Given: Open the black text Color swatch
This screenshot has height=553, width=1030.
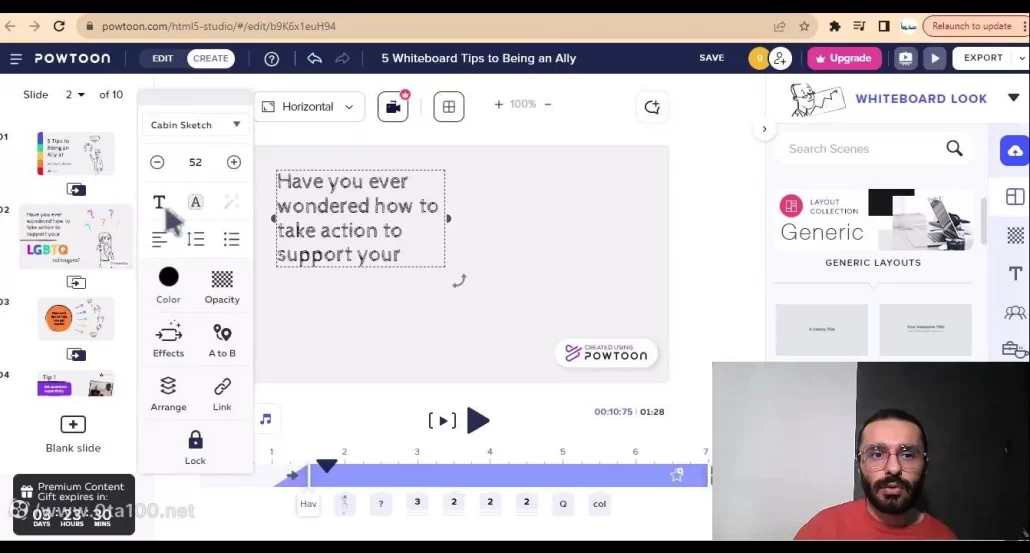Looking at the screenshot, I should pos(168,278).
